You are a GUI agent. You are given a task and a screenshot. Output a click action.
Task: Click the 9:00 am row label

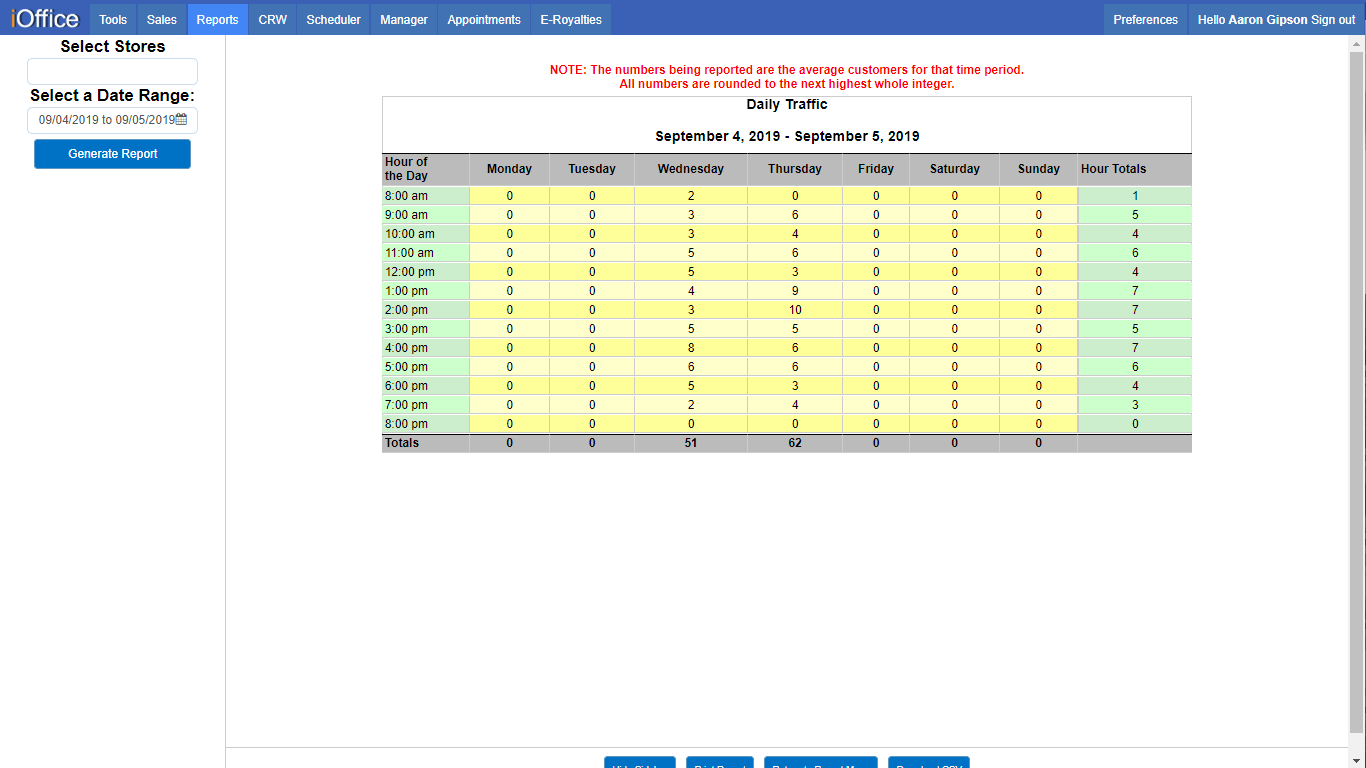[x=426, y=215]
